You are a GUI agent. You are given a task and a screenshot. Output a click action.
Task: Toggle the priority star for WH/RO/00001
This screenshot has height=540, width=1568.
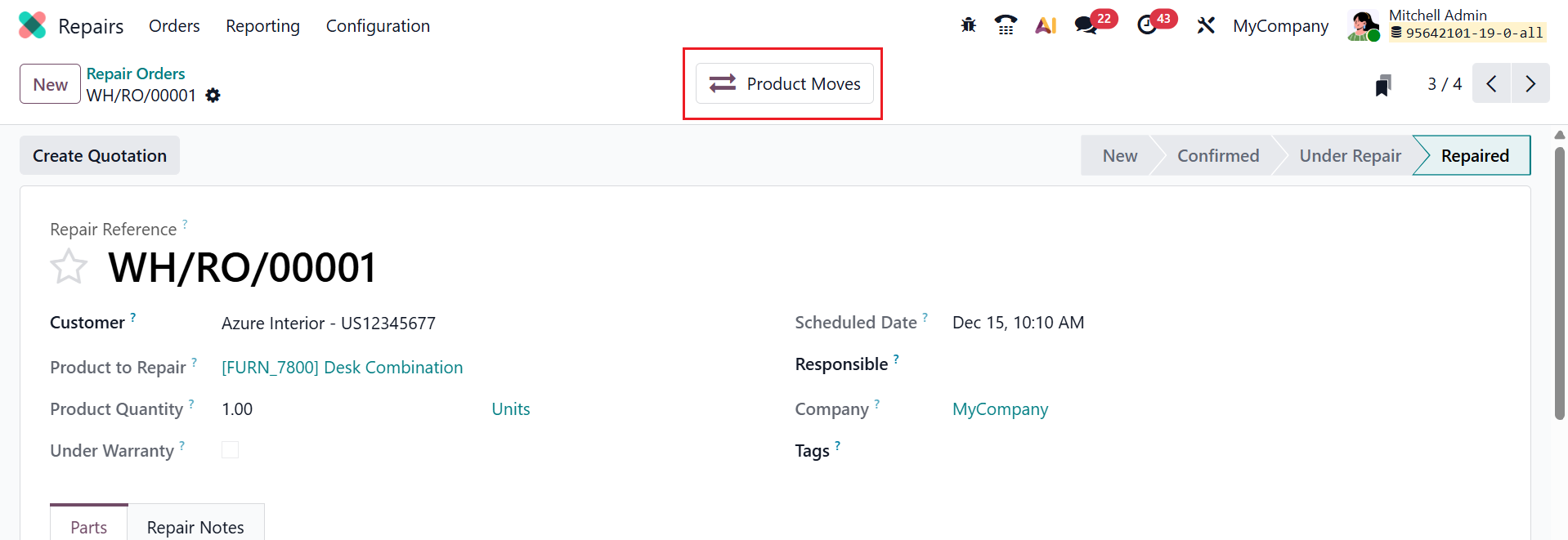(69, 266)
